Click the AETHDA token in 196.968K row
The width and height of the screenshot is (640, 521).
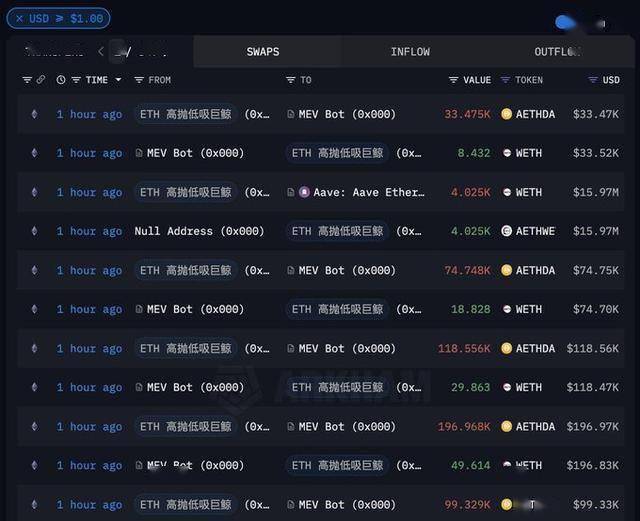pos(535,426)
